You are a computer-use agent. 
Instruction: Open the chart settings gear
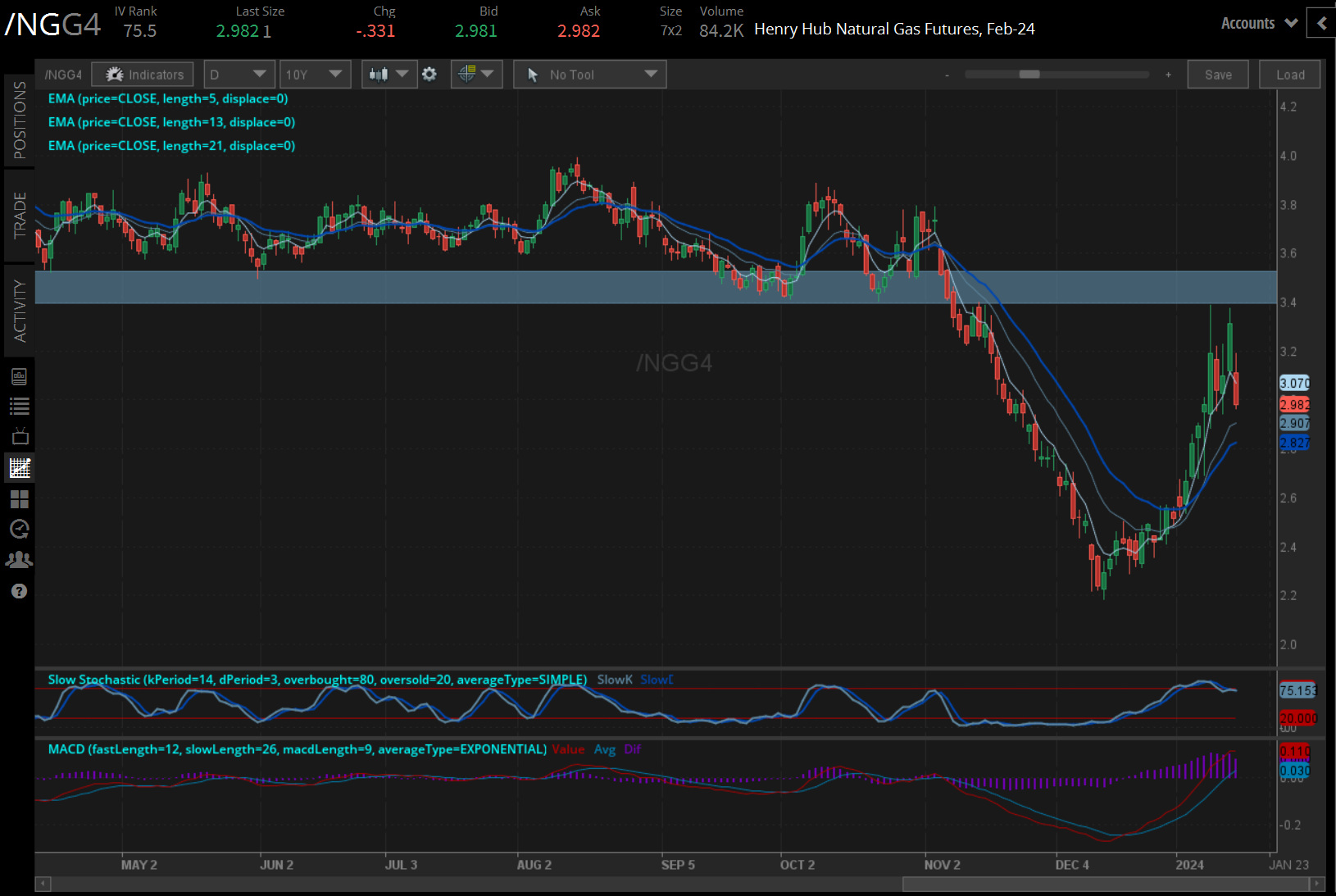[x=429, y=75]
